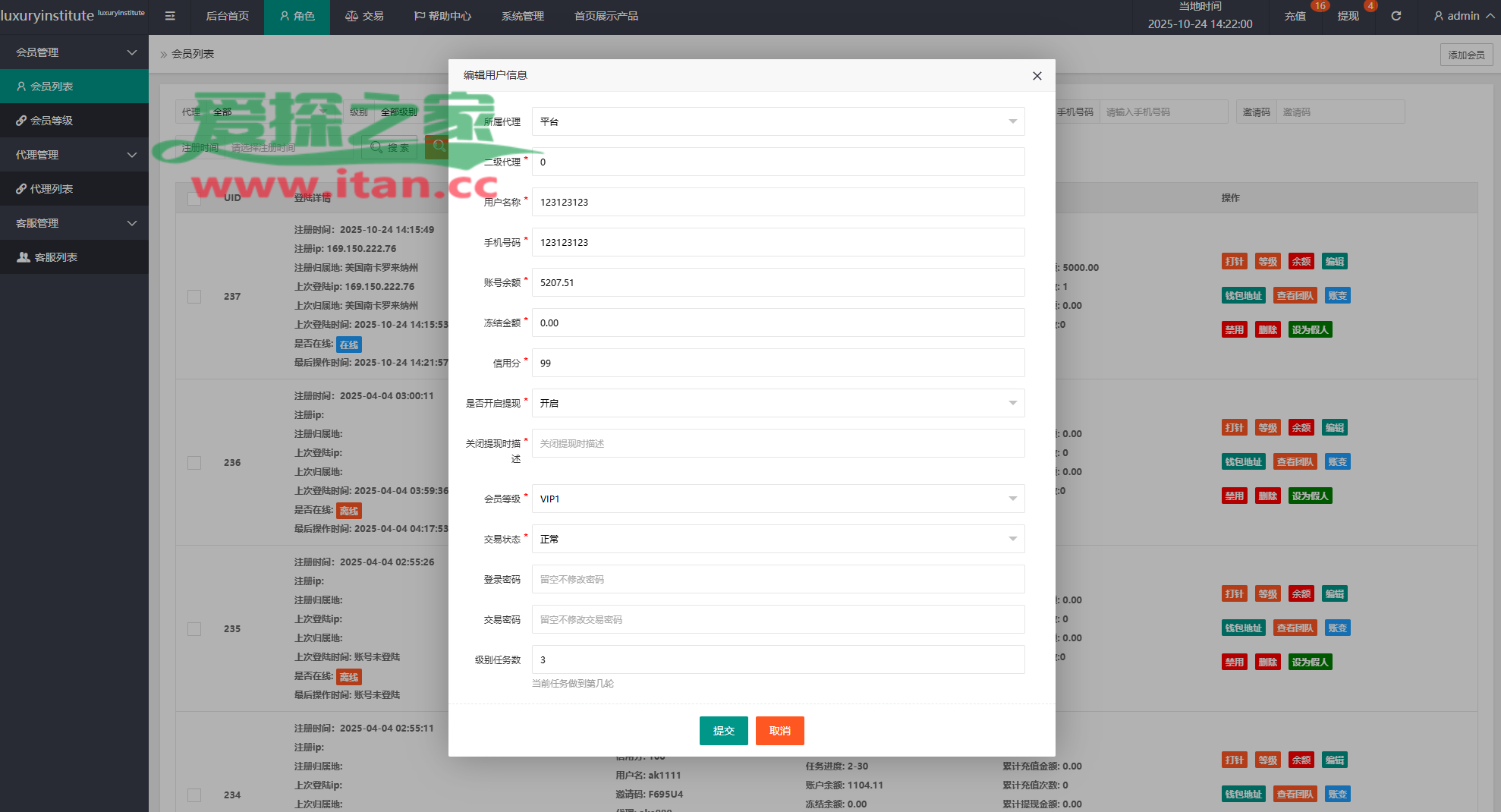Tick the checkbox for UID 236
The width and height of the screenshot is (1501, 812).
pyautogui.click(x=194, y=463)
